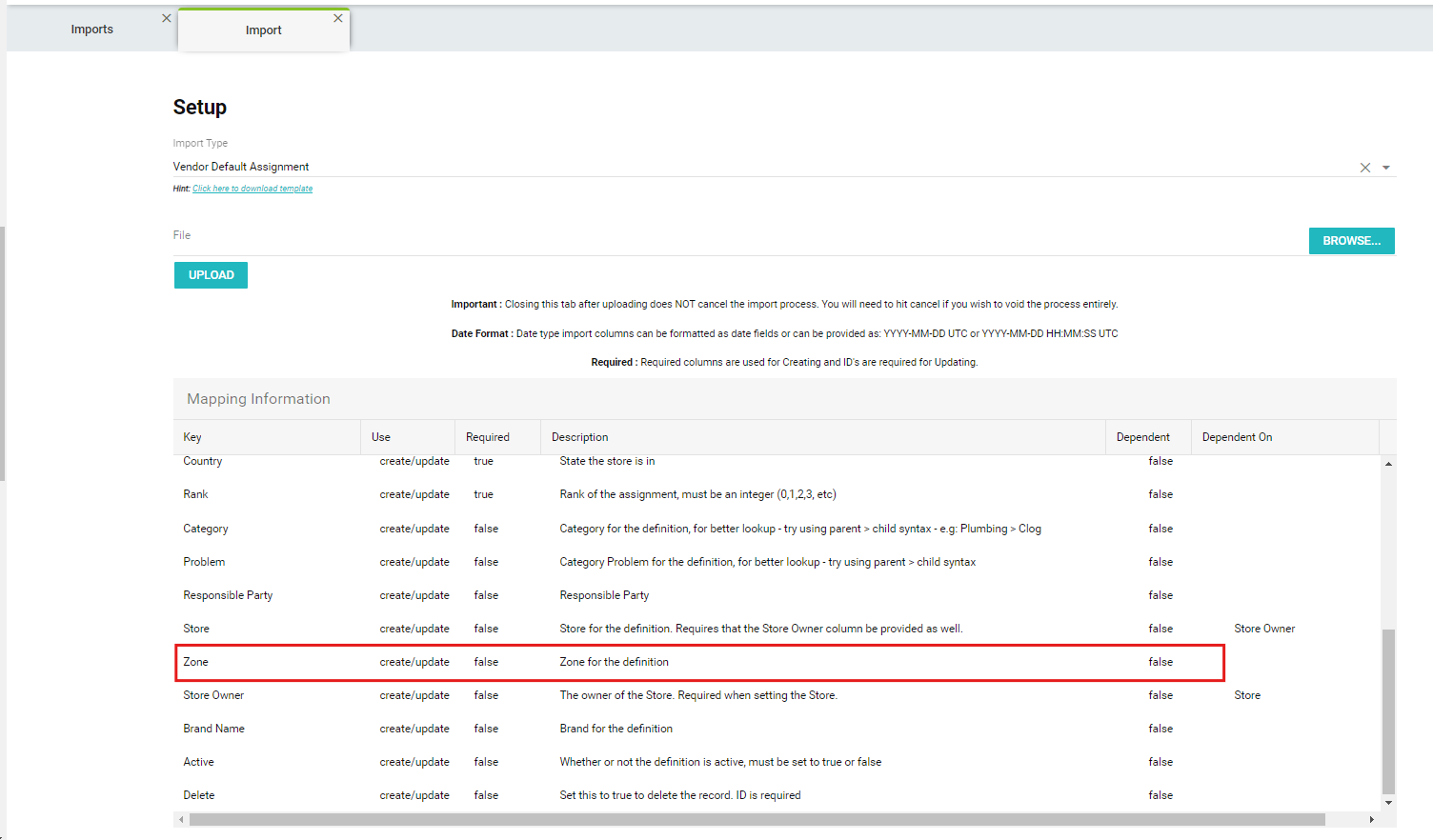1433x840 pixels.
Task: Close the Import tab
Action: tap(338, 18)
